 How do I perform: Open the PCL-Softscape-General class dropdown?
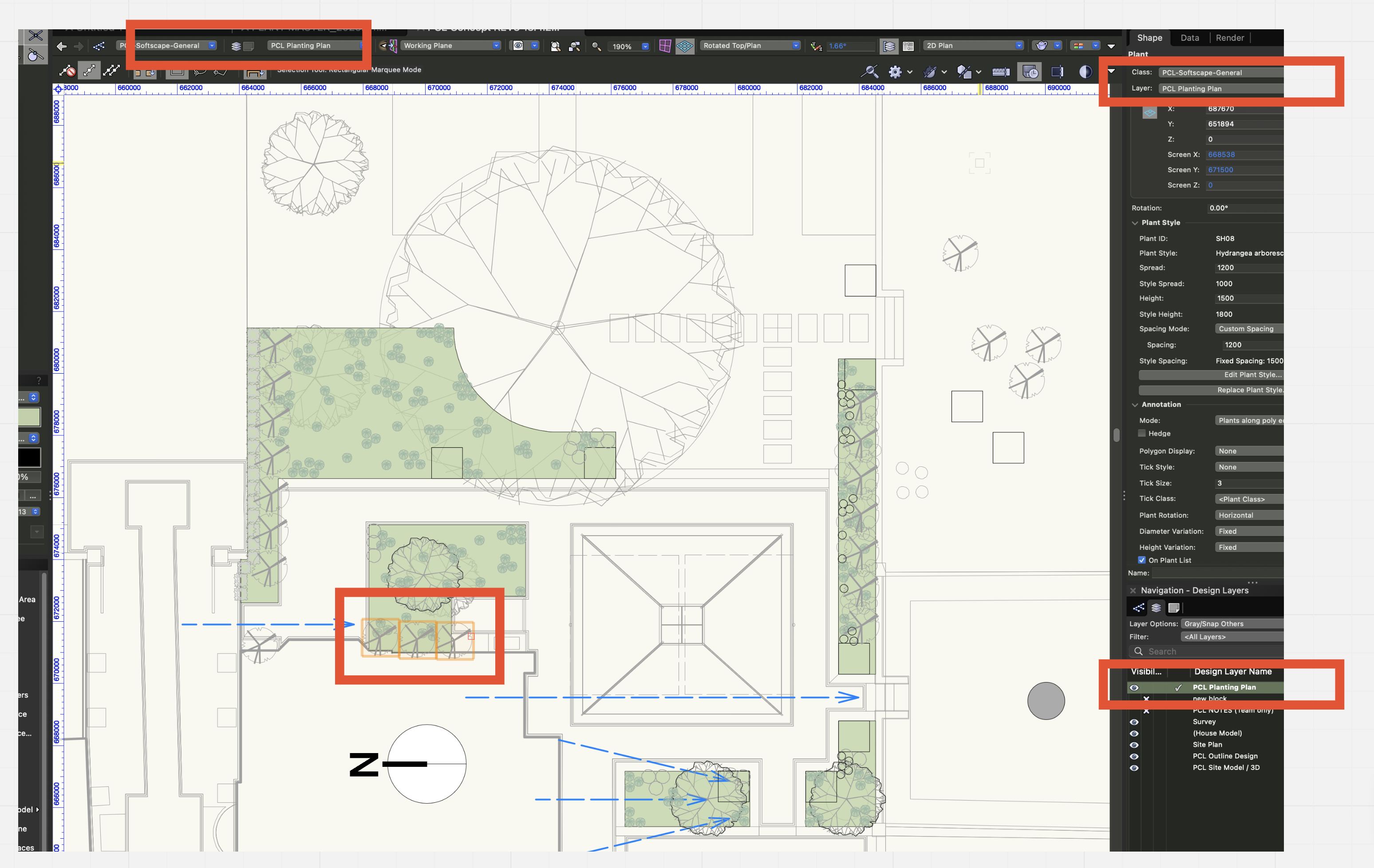point(212,46)
